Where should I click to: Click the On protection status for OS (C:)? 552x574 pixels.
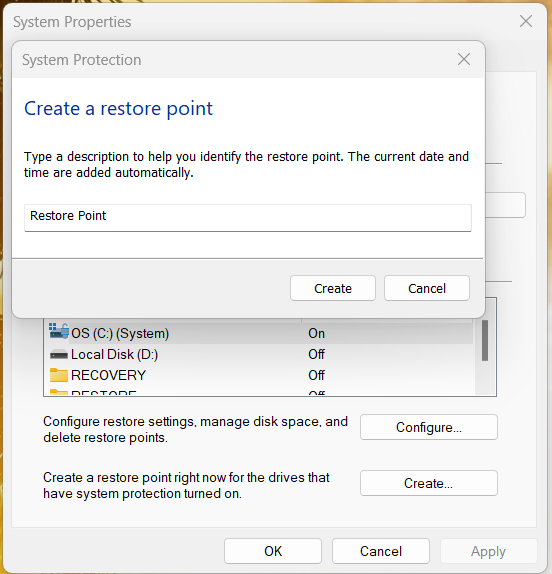316,333
